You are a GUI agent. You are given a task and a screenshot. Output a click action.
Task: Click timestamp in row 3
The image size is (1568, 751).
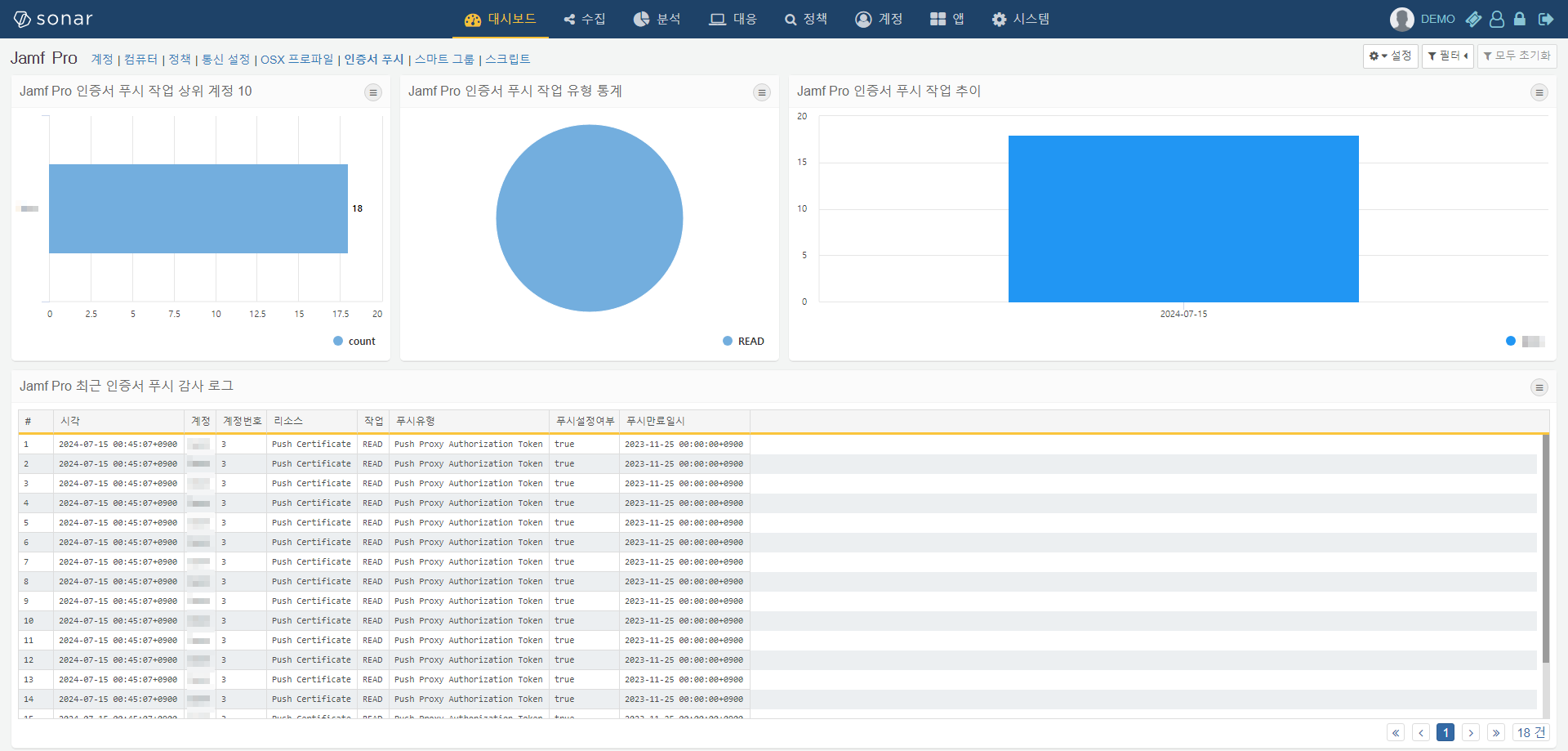pos(118,484)
